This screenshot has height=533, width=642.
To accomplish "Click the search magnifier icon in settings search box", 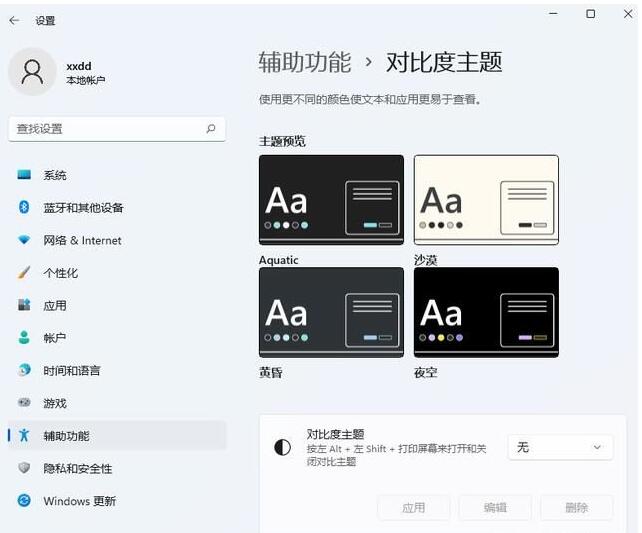I will 211,129.
